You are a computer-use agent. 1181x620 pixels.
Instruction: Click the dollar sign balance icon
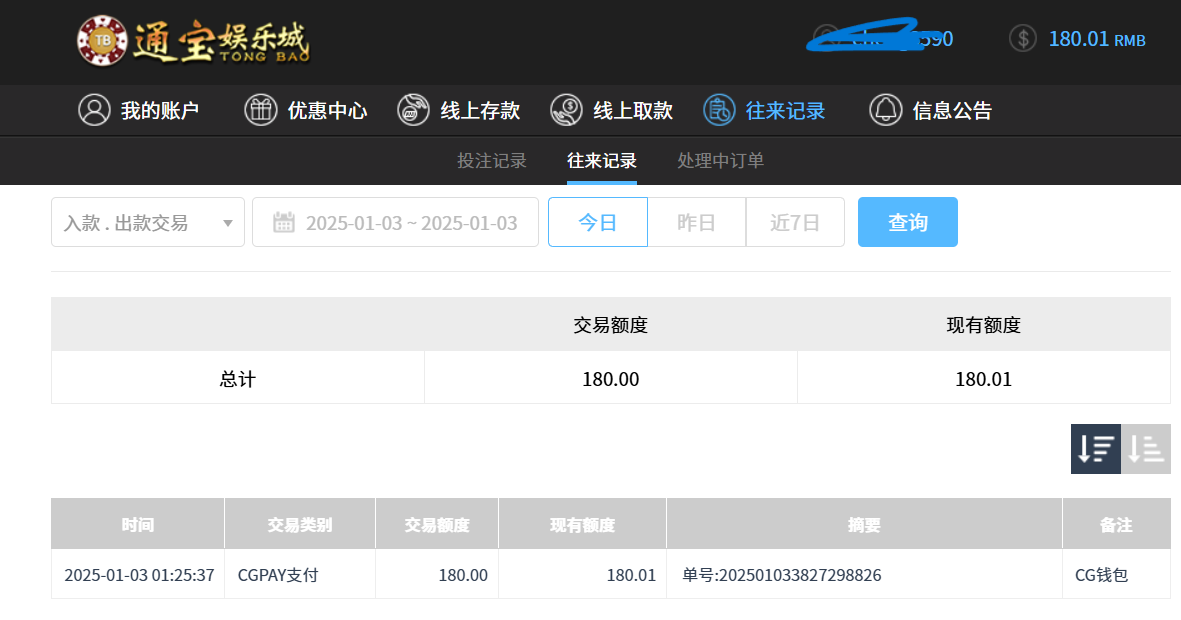tap(1022, 39)
